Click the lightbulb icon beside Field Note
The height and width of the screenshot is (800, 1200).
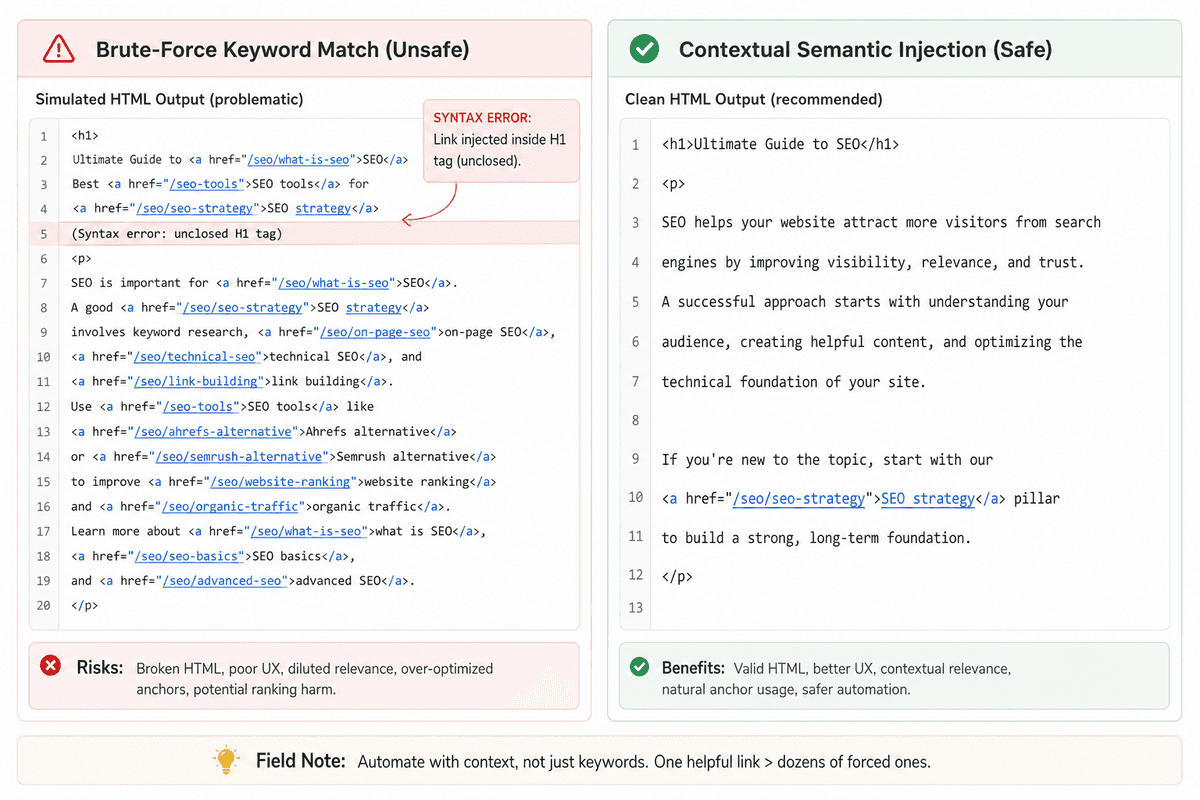tap(227, 760)
